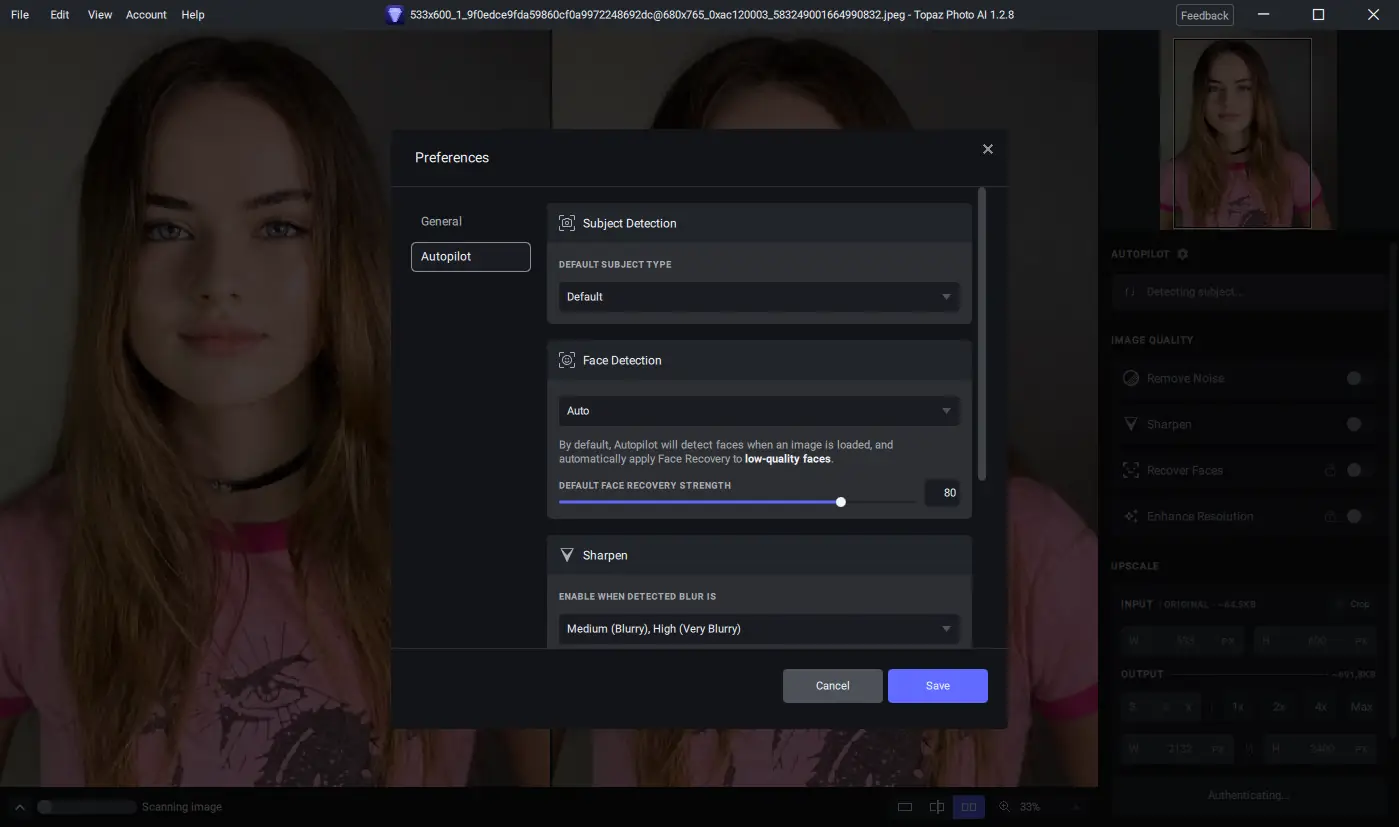1399x827 pixels.
Task: Select the 1x upscale factor
Action: click(1237, 706)
